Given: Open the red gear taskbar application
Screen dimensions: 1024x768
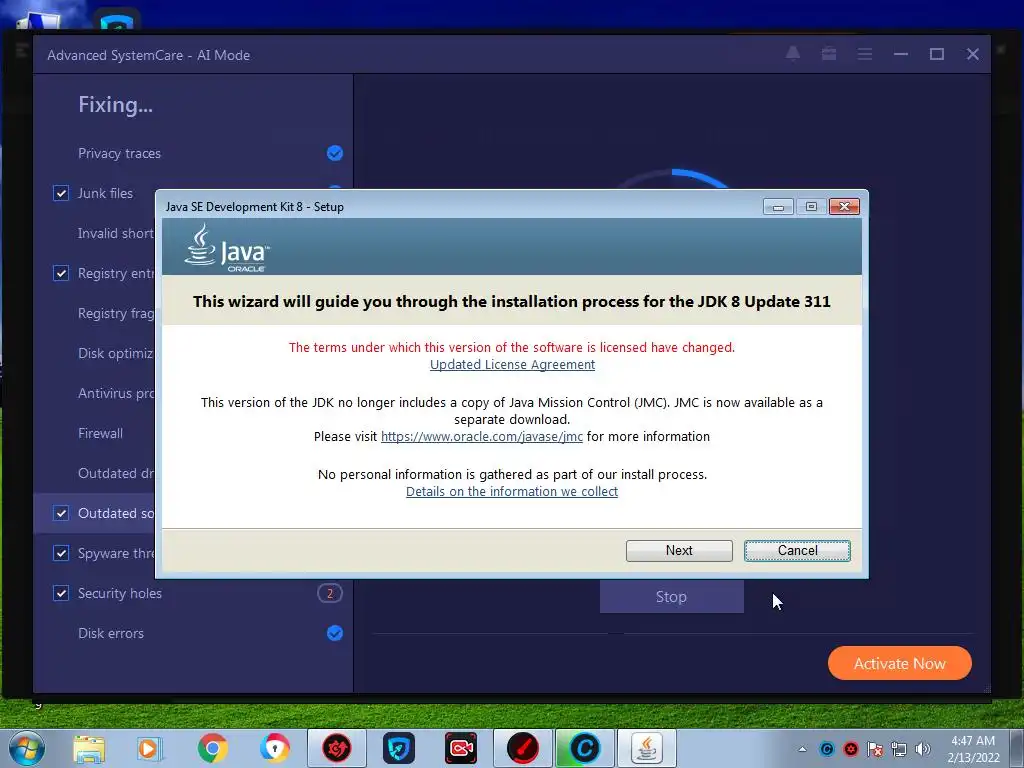Looking at the screenshot, I should tap(336, 748).
